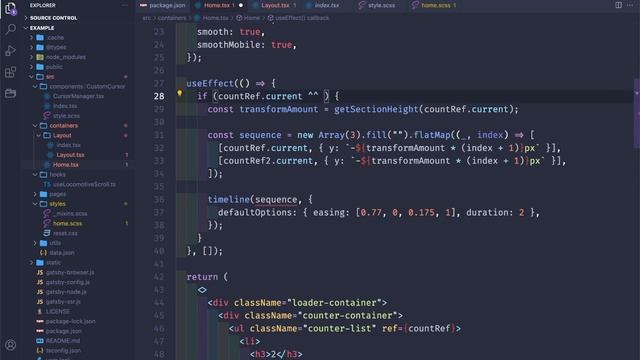
Task: Click the unsaved dot on Home.tsx tab
Action: [x=241, y=5]
